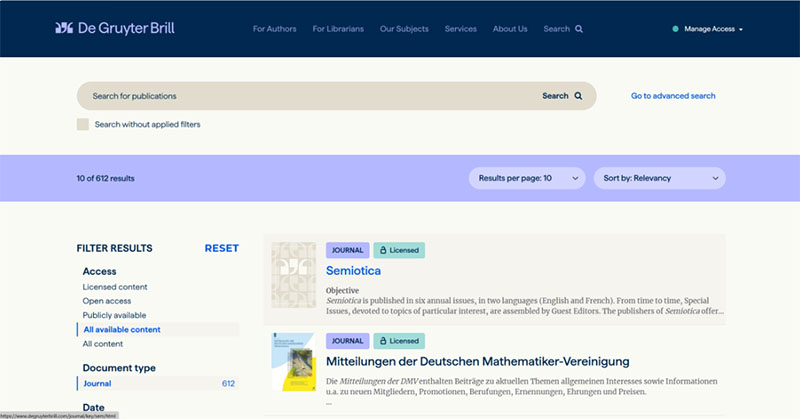Go to Our Subjects in navigation
Screen dimensions: 800x419
[x=402, y=29]
